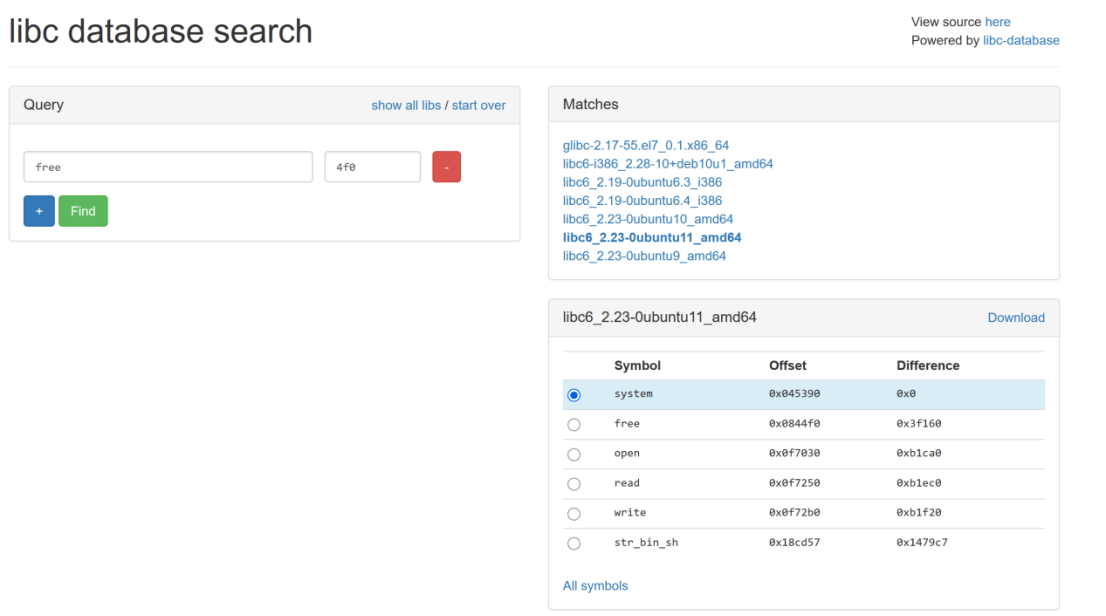Select the write symbol radio button
The width and height of the screenshot is (1106, 616).
pyautogui.click(x=574, y=514)
